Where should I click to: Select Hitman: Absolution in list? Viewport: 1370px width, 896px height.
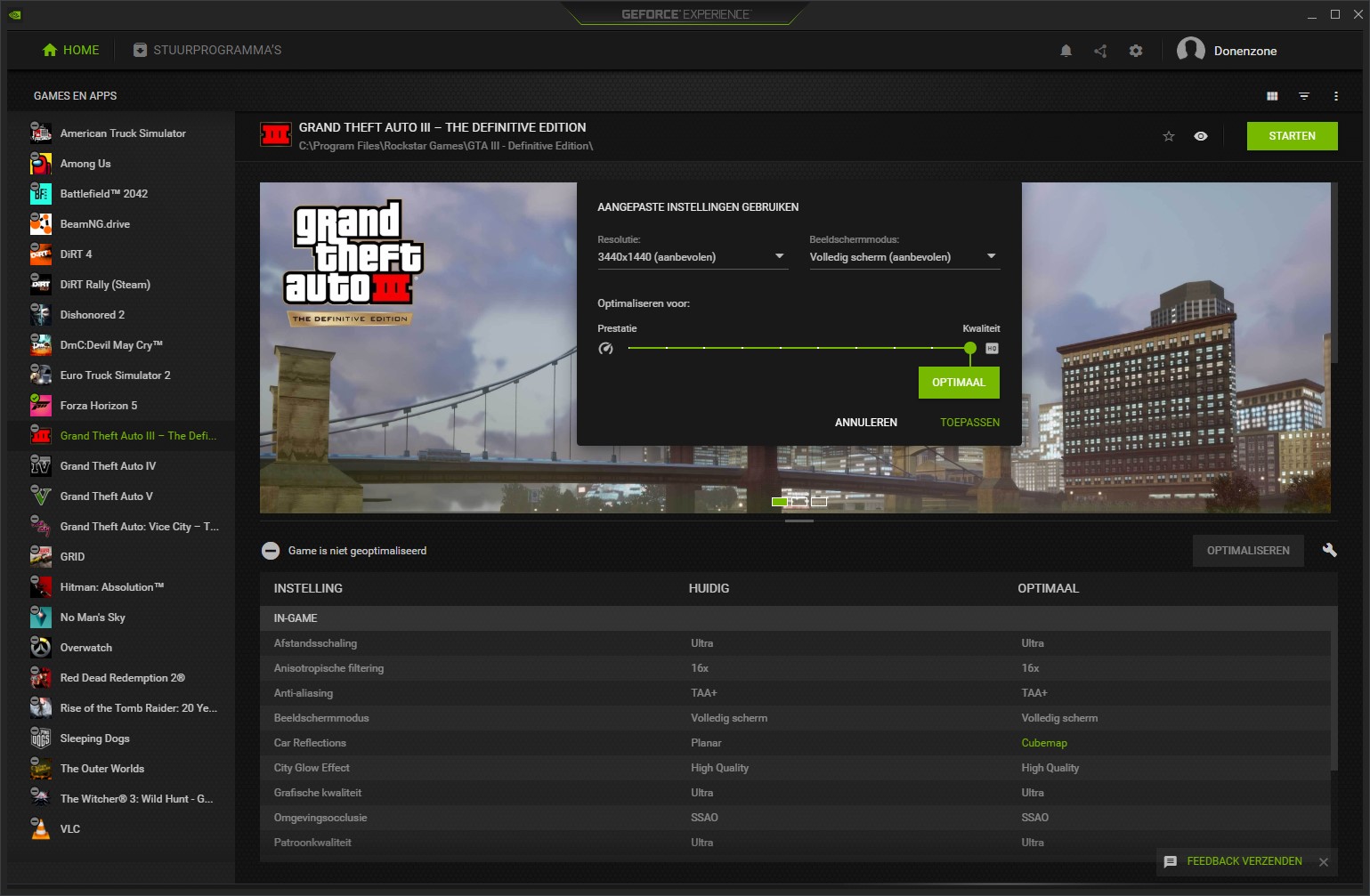pos(121,587)
